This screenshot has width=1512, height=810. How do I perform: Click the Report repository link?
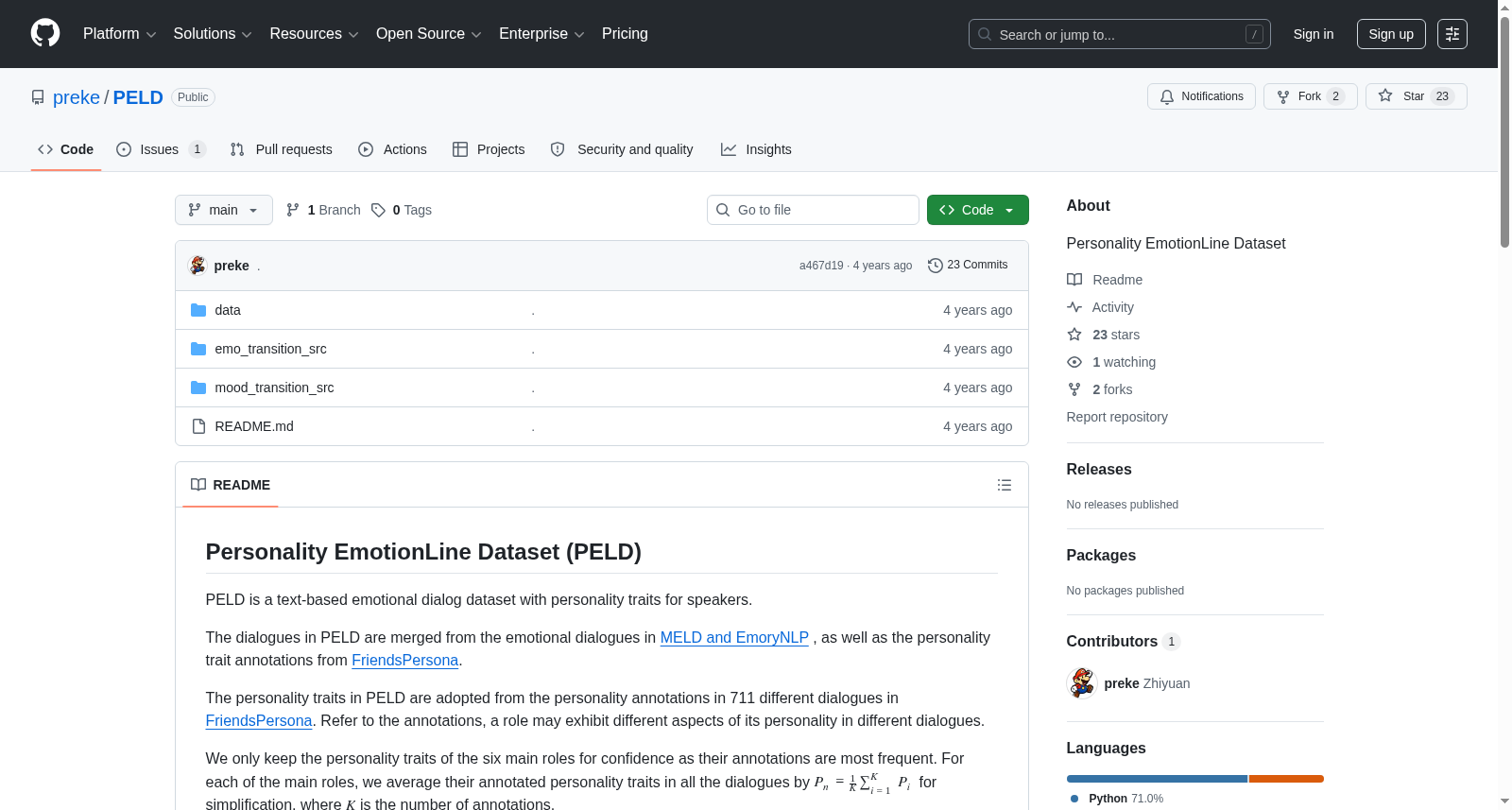[1117, 417]
